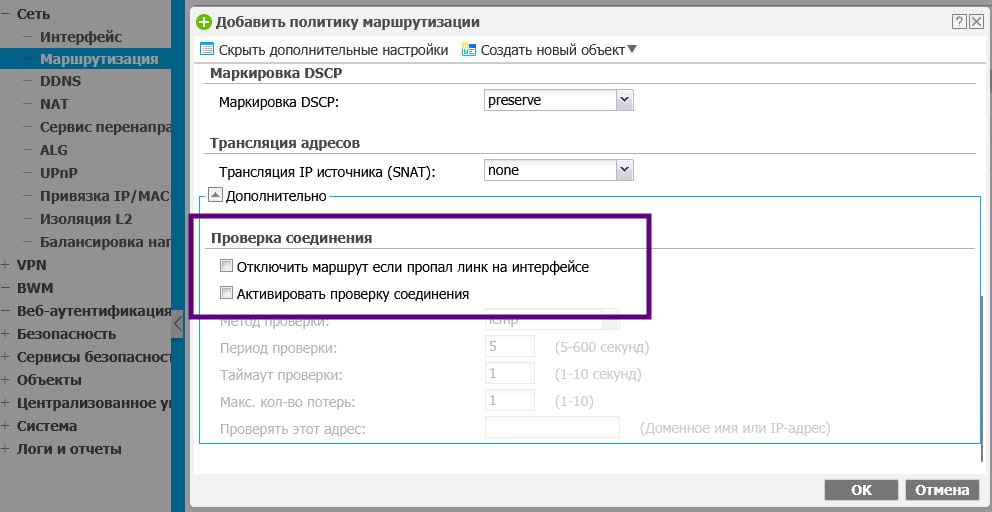
Task: Click the hide advanced settings list icon
Action: 207,49
